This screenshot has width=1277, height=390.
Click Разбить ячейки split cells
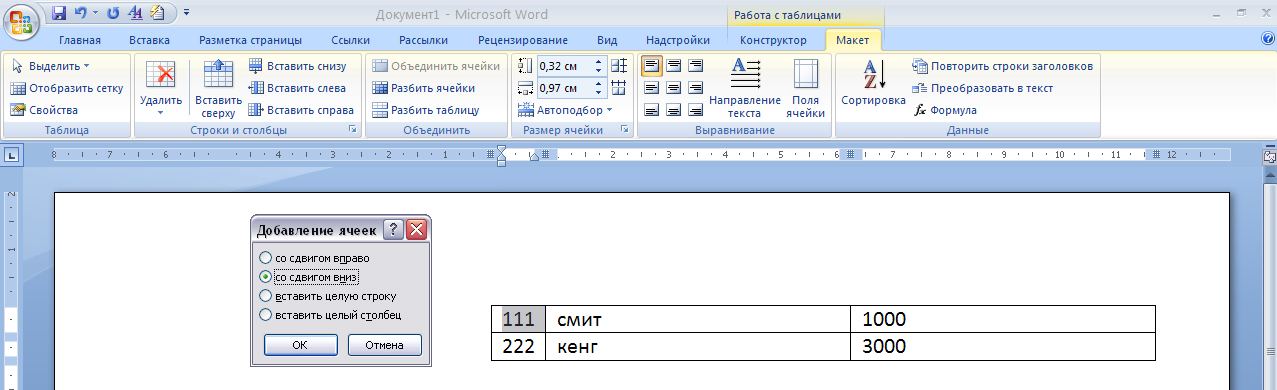pyautogui.click(x=424, y=88)
